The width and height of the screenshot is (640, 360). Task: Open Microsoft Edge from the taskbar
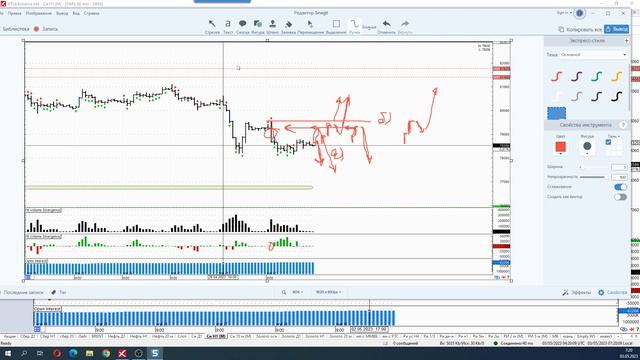click(73, 353)
